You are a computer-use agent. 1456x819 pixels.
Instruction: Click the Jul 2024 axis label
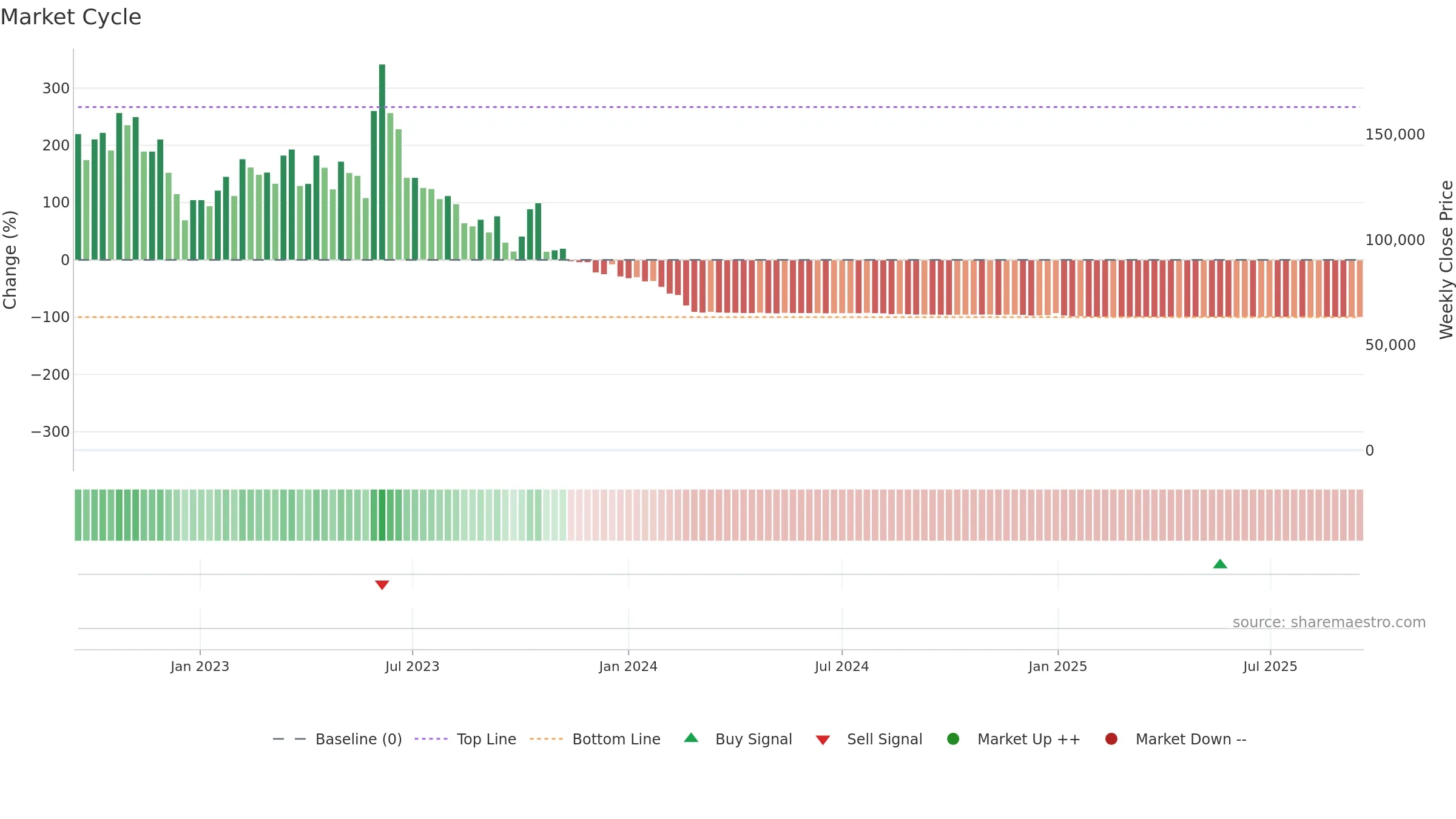pyautogui.click(x=841, y=666)
